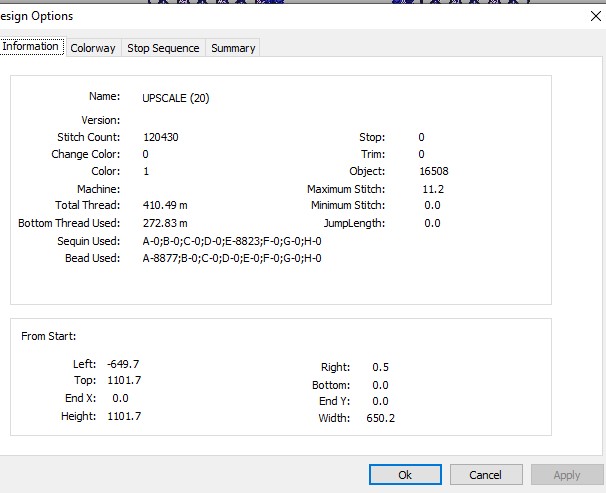This screenshot has height=493, width=606.
Task: Click the Bottom label
Action: point(331,385)
